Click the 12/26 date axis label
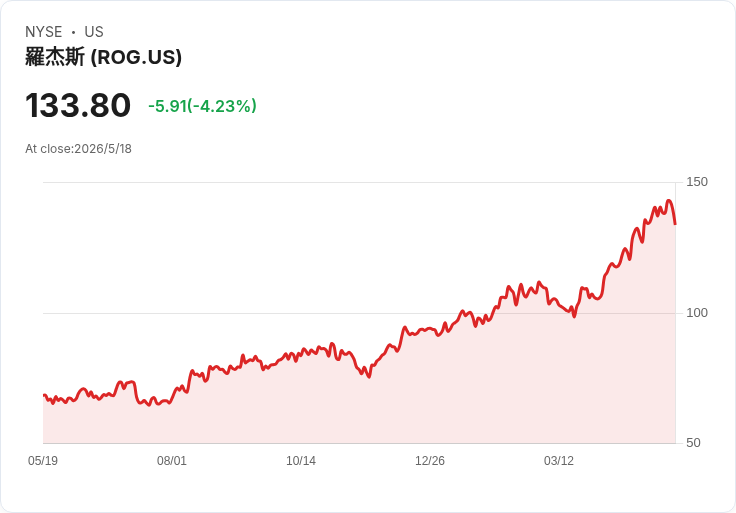Image resolution: width=736 pixels, height=513 pixels. [x=429, y=460]
